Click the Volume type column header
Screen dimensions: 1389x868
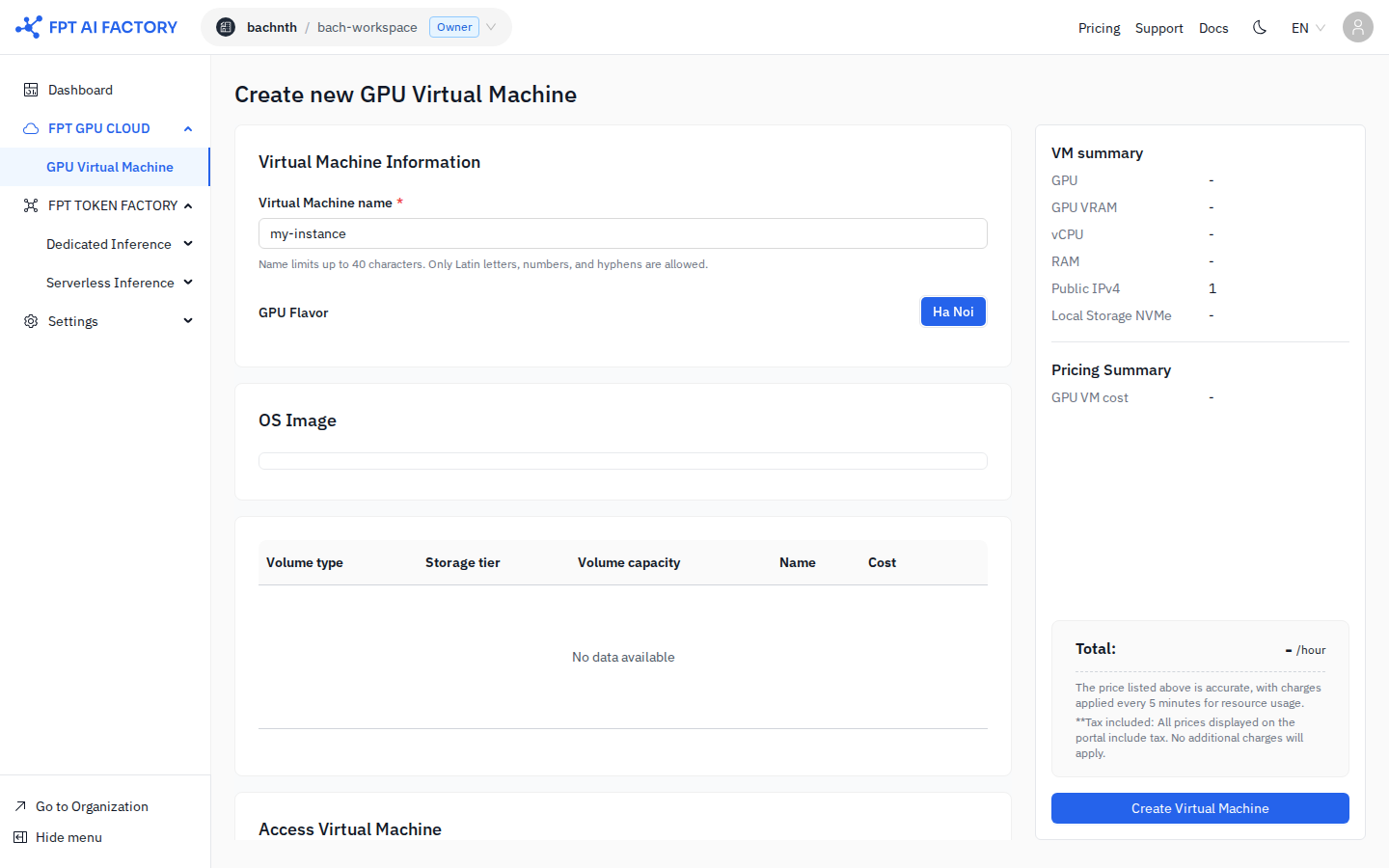[x=305, y=562]
